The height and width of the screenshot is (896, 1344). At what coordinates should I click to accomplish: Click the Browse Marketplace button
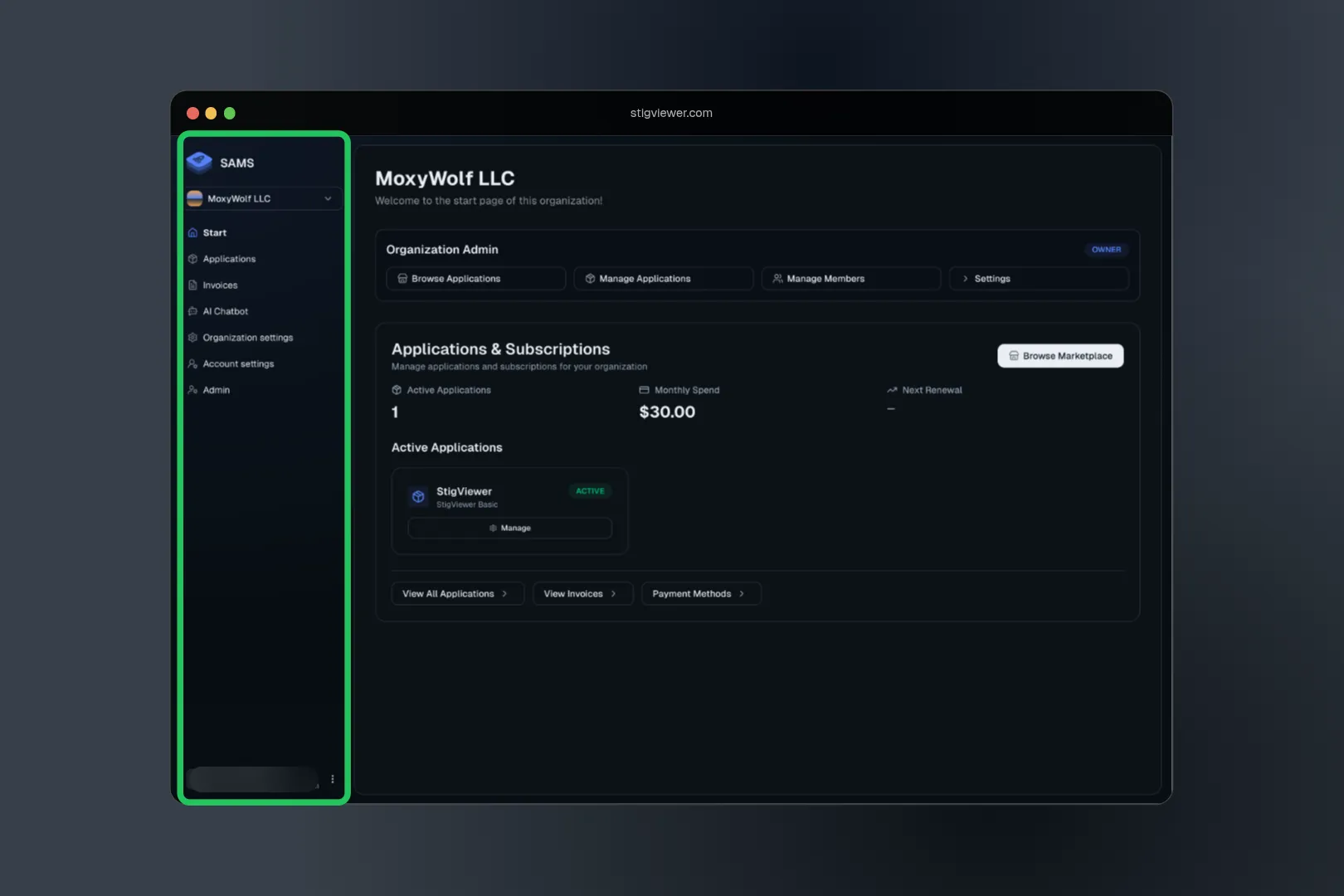1060,355
